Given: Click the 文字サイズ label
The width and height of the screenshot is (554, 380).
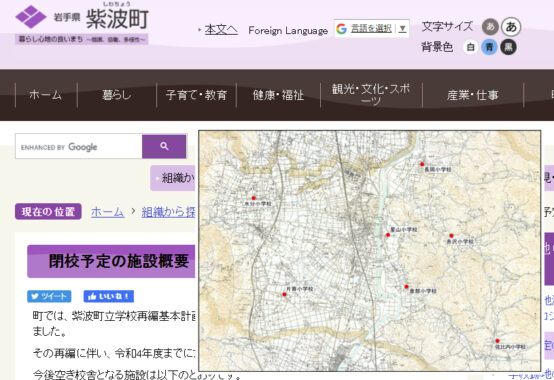Looking at the screenshot, I should coord(447,26).
